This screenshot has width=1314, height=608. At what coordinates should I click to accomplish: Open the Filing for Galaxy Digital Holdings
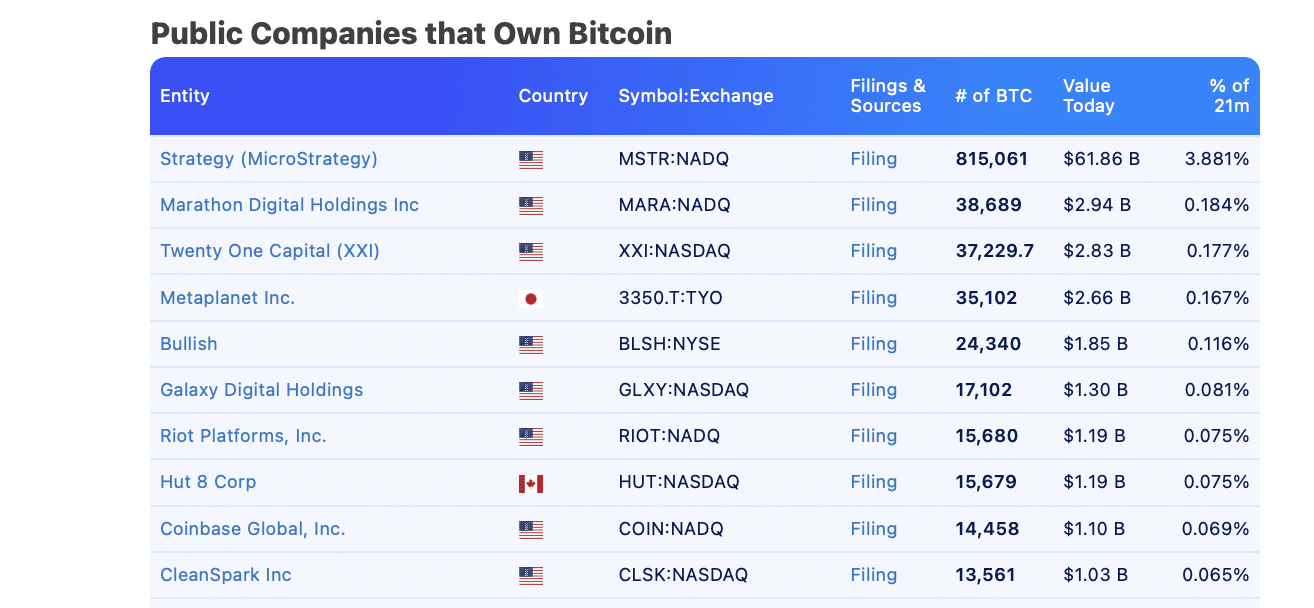[873, 390]
